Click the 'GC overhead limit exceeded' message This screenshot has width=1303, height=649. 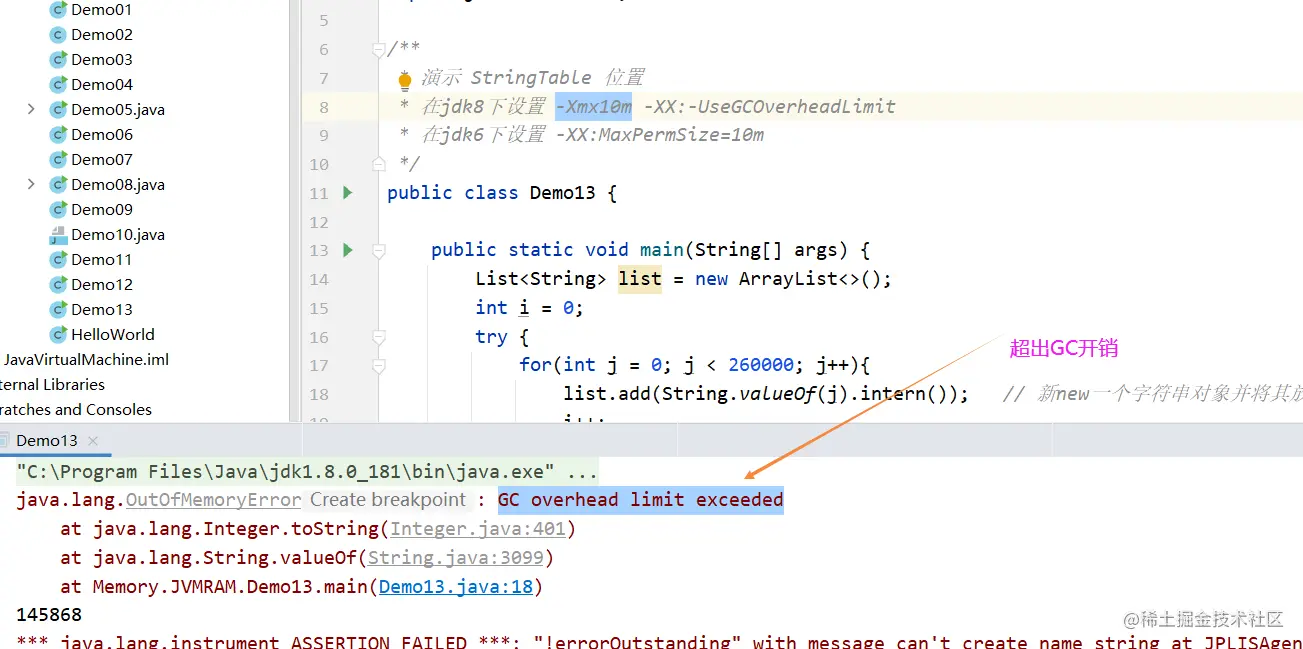click(641, 500)
